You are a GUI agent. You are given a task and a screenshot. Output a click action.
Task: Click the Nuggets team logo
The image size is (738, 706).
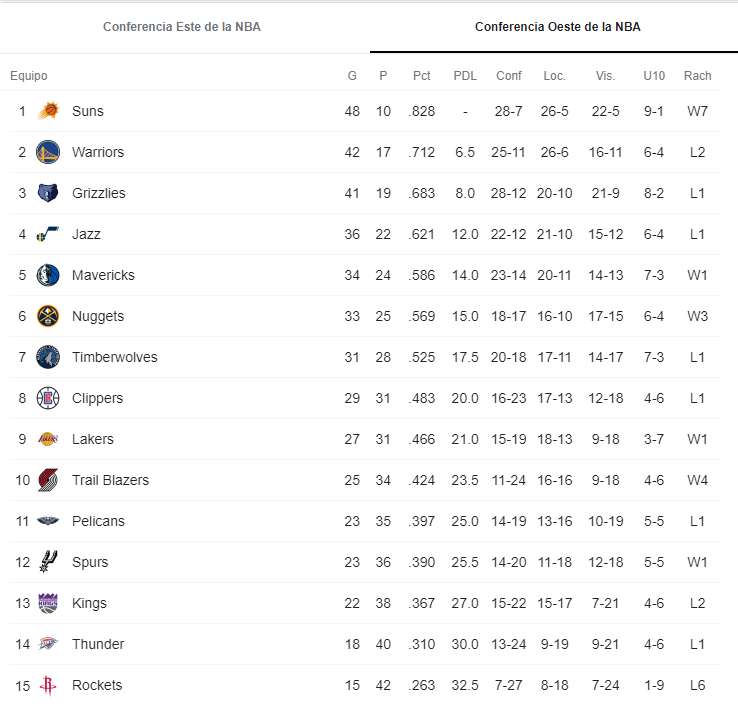pos(48,316)
